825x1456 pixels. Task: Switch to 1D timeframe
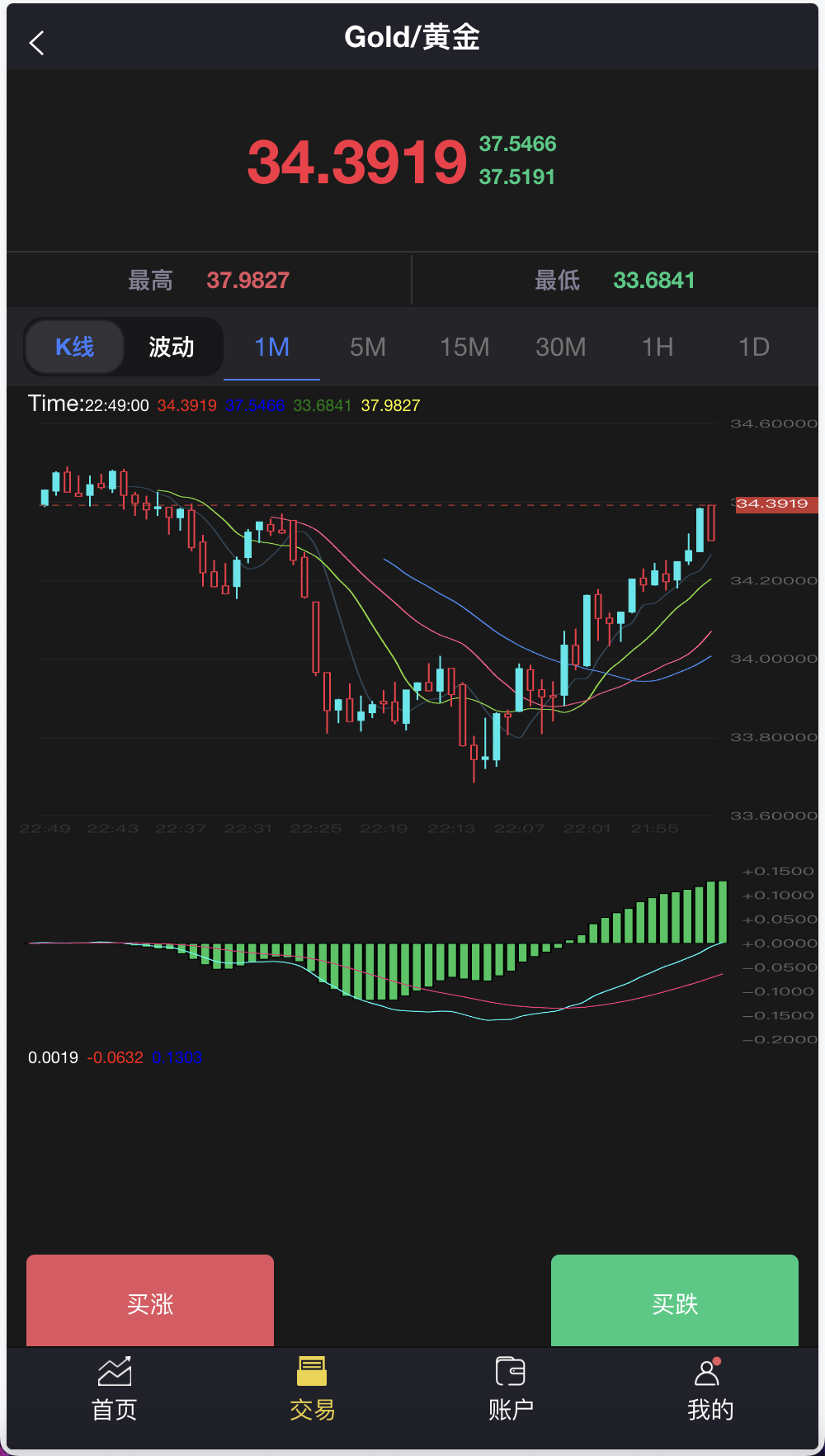click(x=753, y=347)
